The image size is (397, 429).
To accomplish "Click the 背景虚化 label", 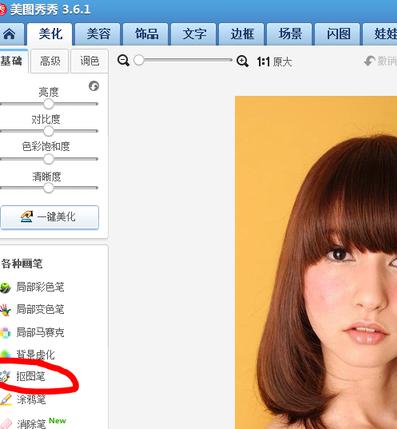I will click(x=35, y=354).
